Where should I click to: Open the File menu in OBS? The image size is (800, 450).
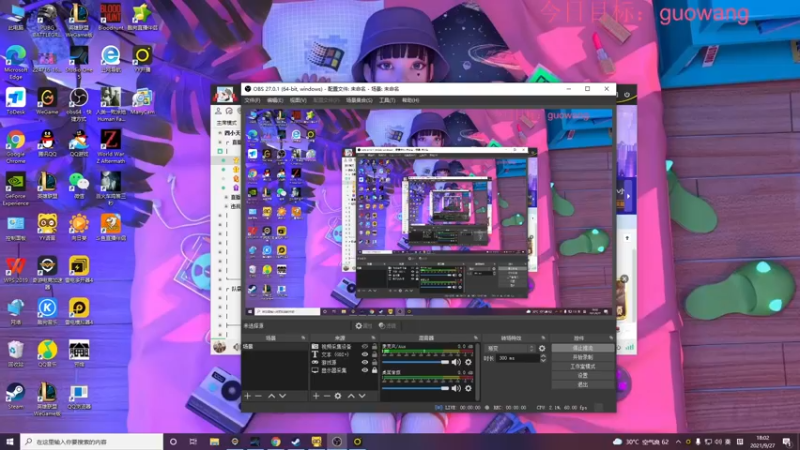pyautogui.click(x=252, y=101)
